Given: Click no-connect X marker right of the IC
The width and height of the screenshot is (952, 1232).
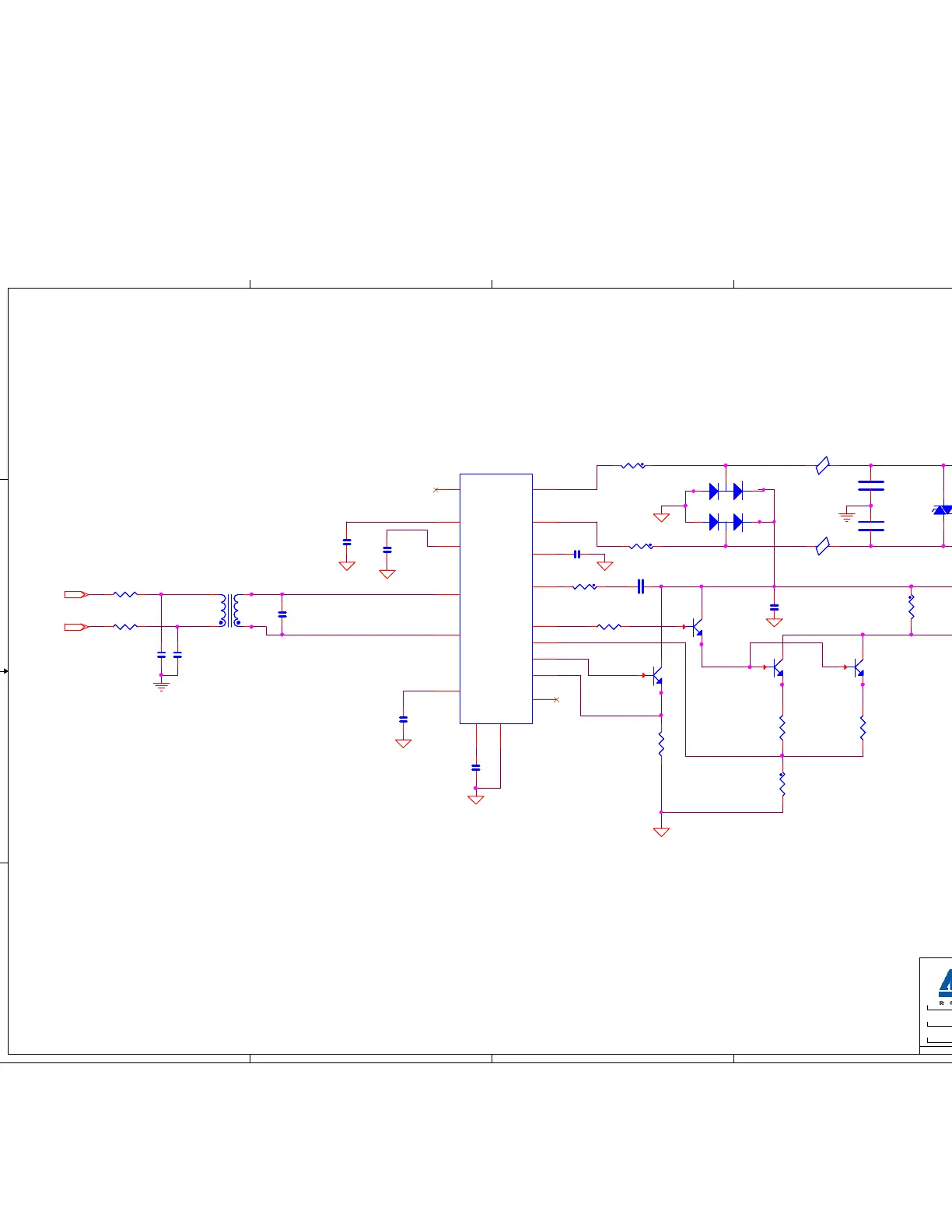Looking at the screenshot, I should 556,700.
